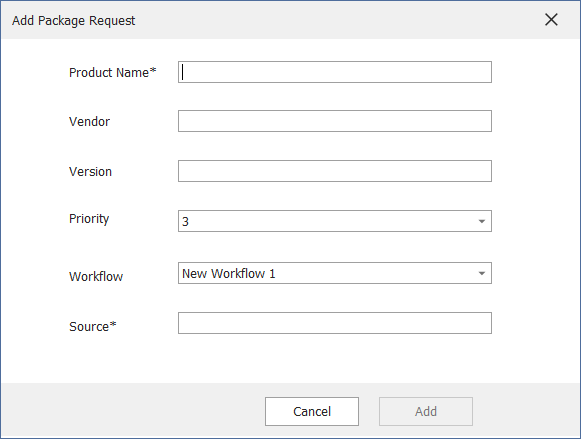The width and height of the screenshot is (581, 439).
Task: Click the 'Workflow' label text
Action: [x=96, y=276]
